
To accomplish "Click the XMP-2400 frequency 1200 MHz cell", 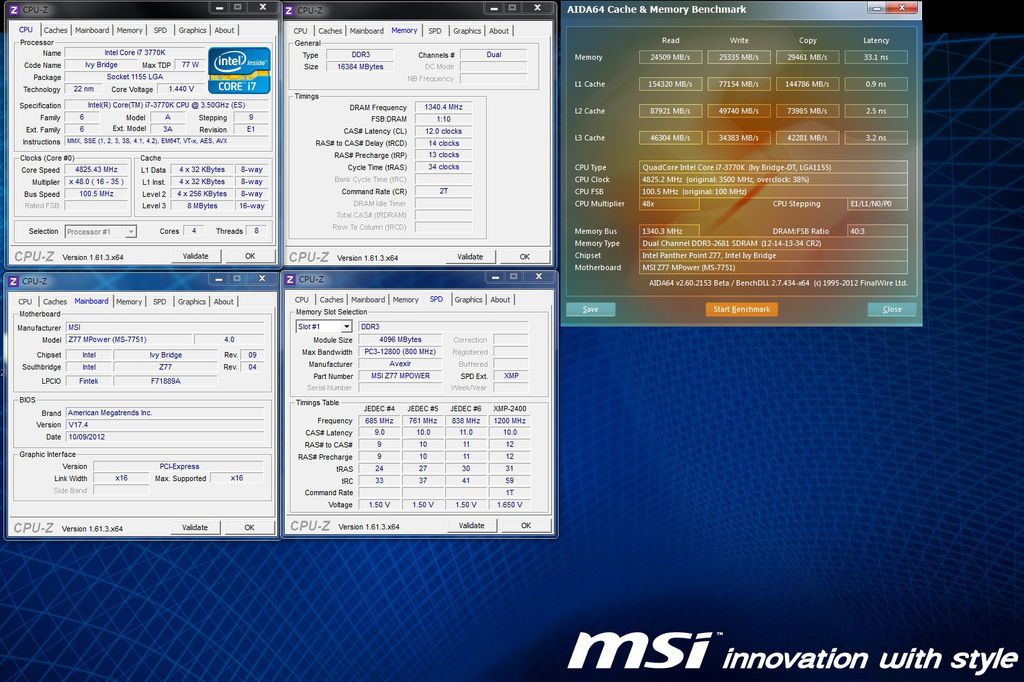I will [509, 421].
